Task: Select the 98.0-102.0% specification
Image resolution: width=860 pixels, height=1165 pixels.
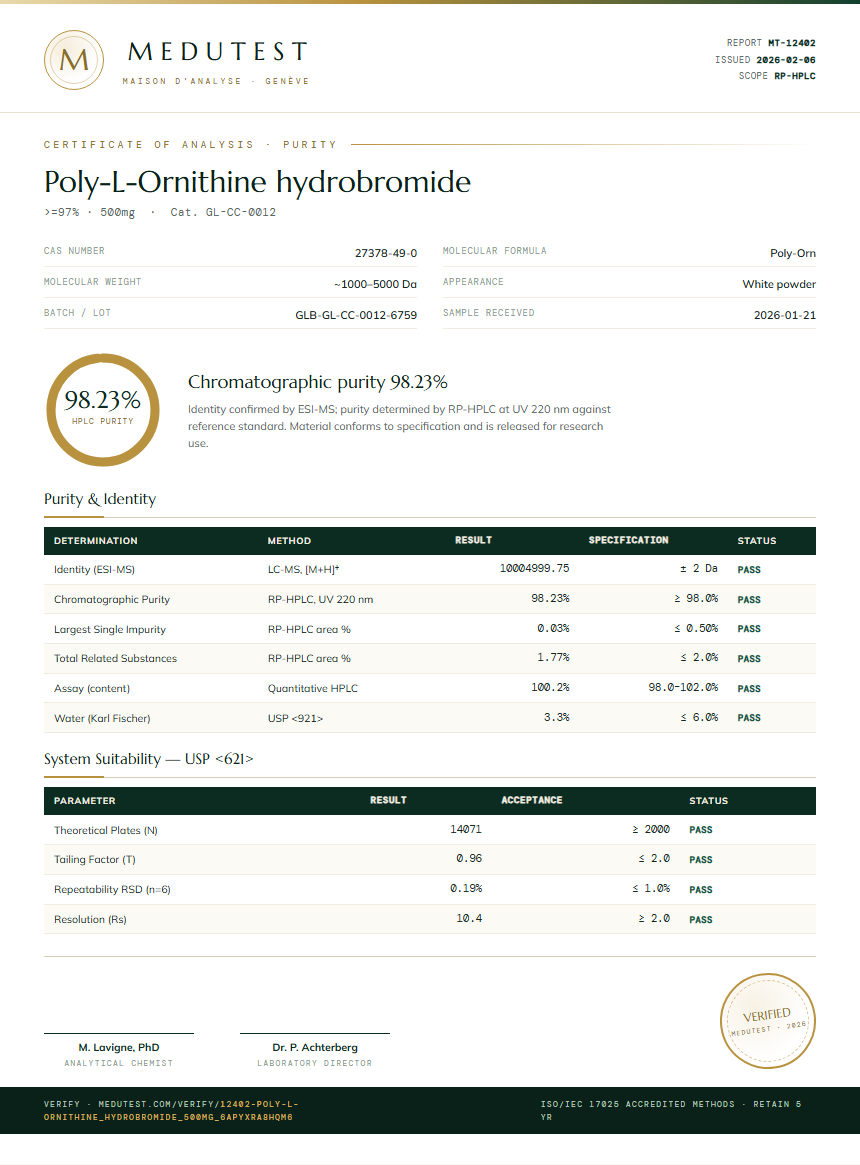Action: [x=683, y=687]
